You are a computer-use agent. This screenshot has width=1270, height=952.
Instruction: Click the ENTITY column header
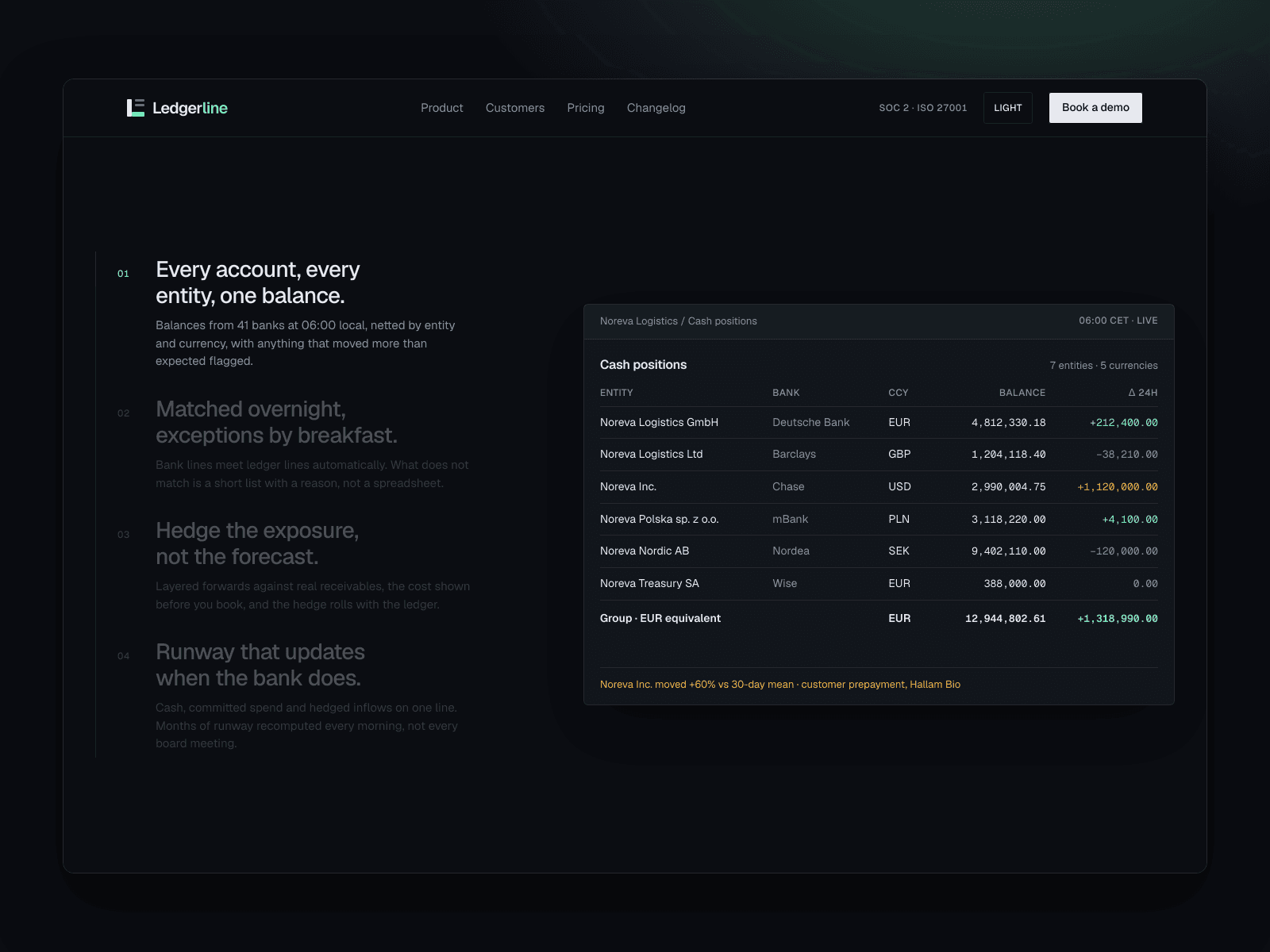(617, 393)
